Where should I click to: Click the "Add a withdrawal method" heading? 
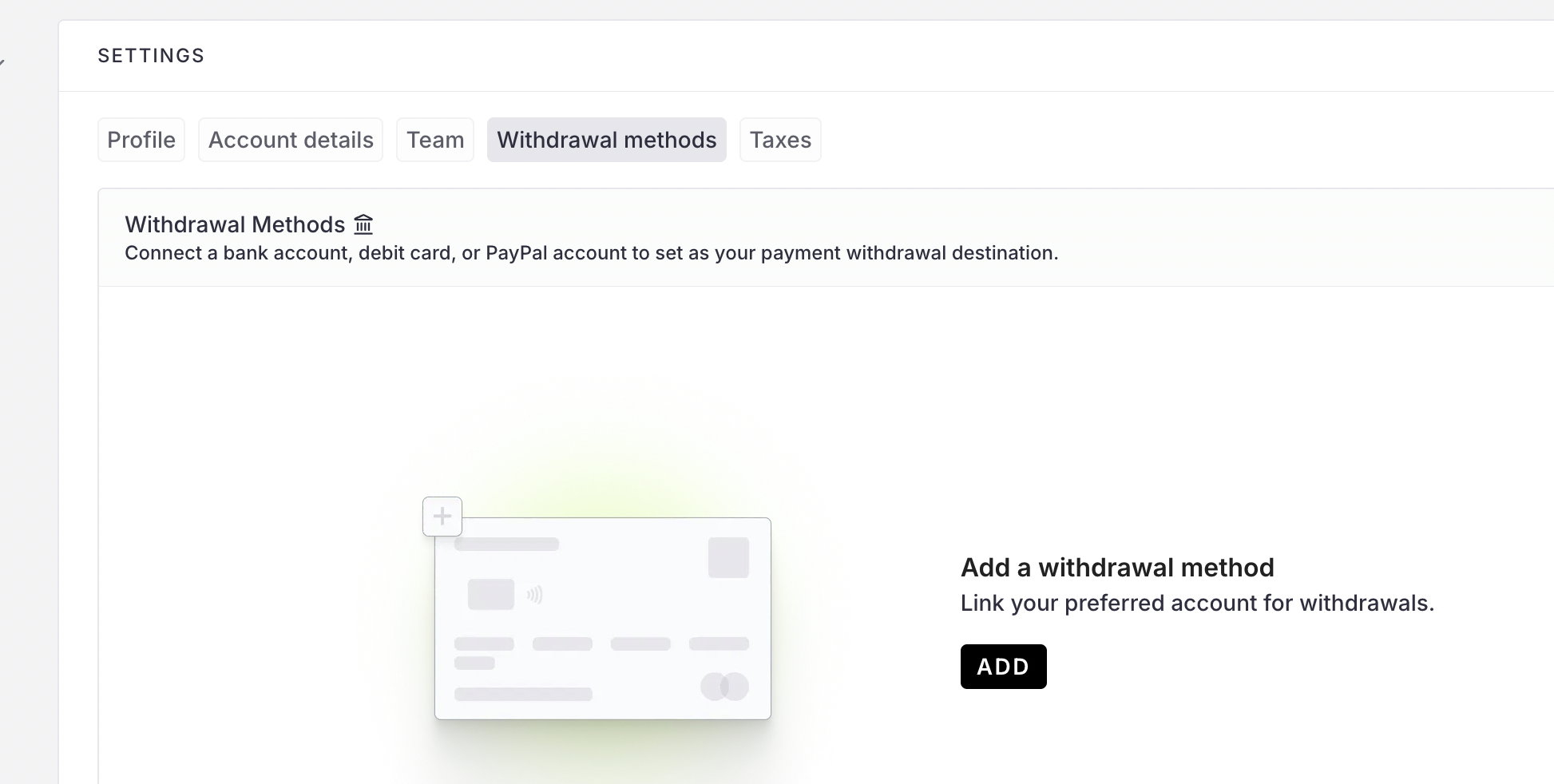1117,568
